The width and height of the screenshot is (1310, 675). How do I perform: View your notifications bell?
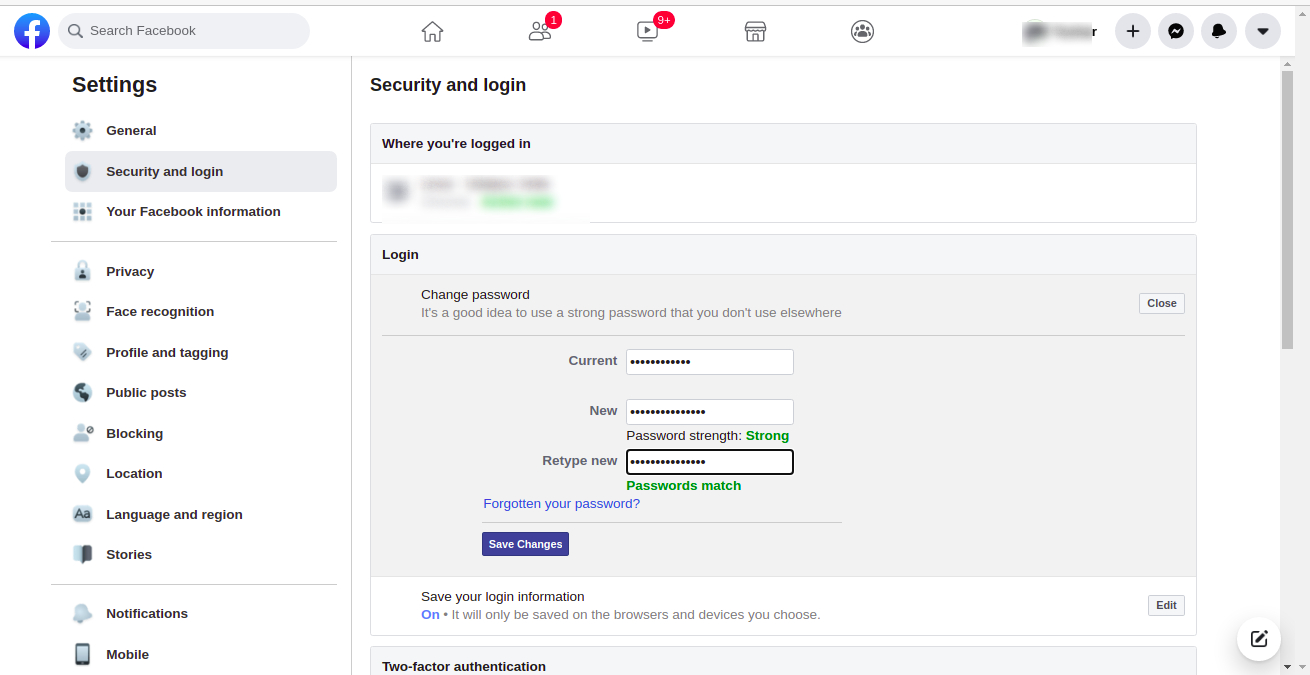coord(1218,31)
